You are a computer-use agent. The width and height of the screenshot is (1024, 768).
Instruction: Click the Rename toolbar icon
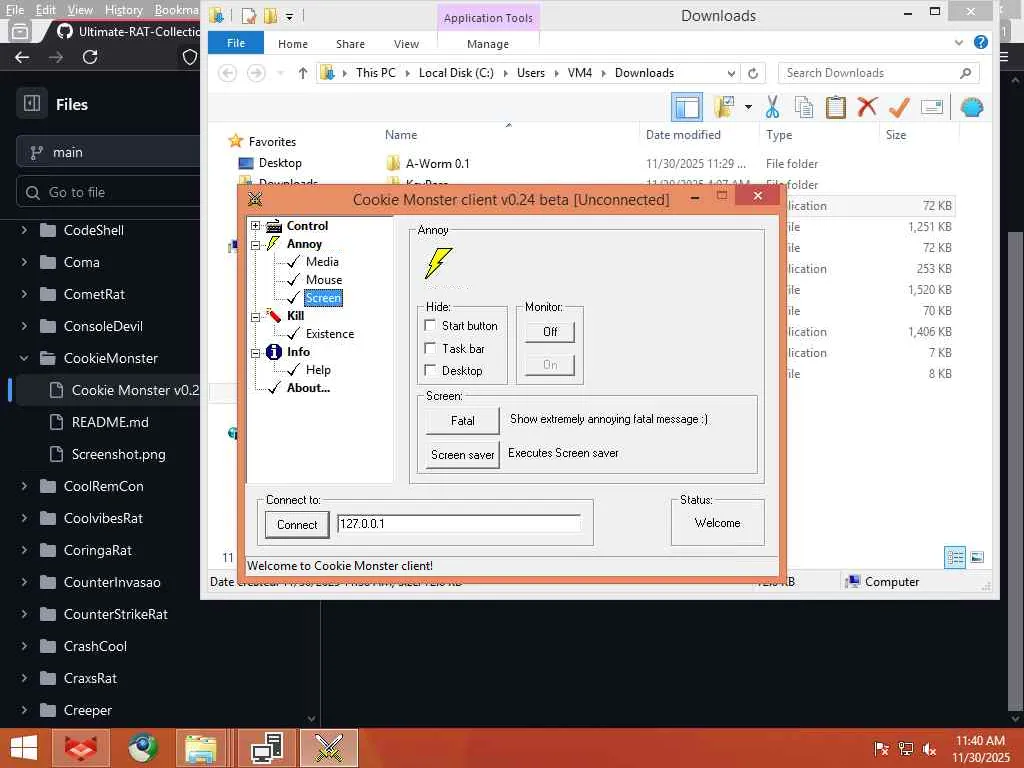932,107
